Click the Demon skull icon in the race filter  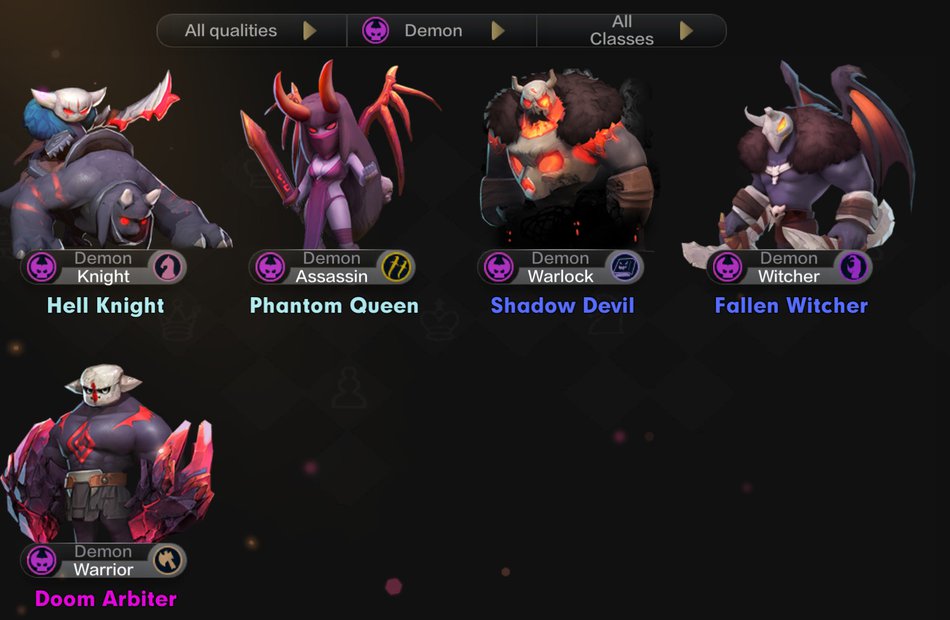click(x=376, y=30)
